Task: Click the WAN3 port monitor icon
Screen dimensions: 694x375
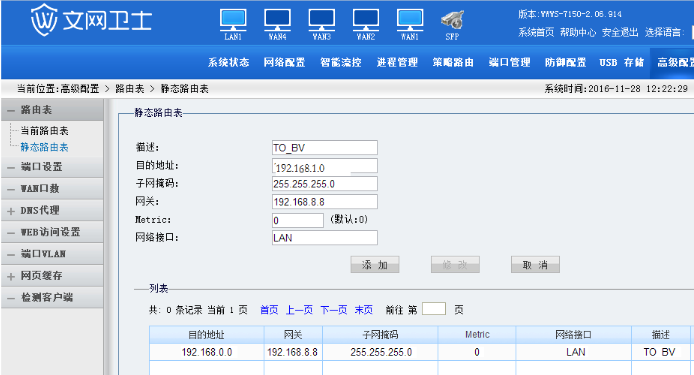Action: (322, 20)
